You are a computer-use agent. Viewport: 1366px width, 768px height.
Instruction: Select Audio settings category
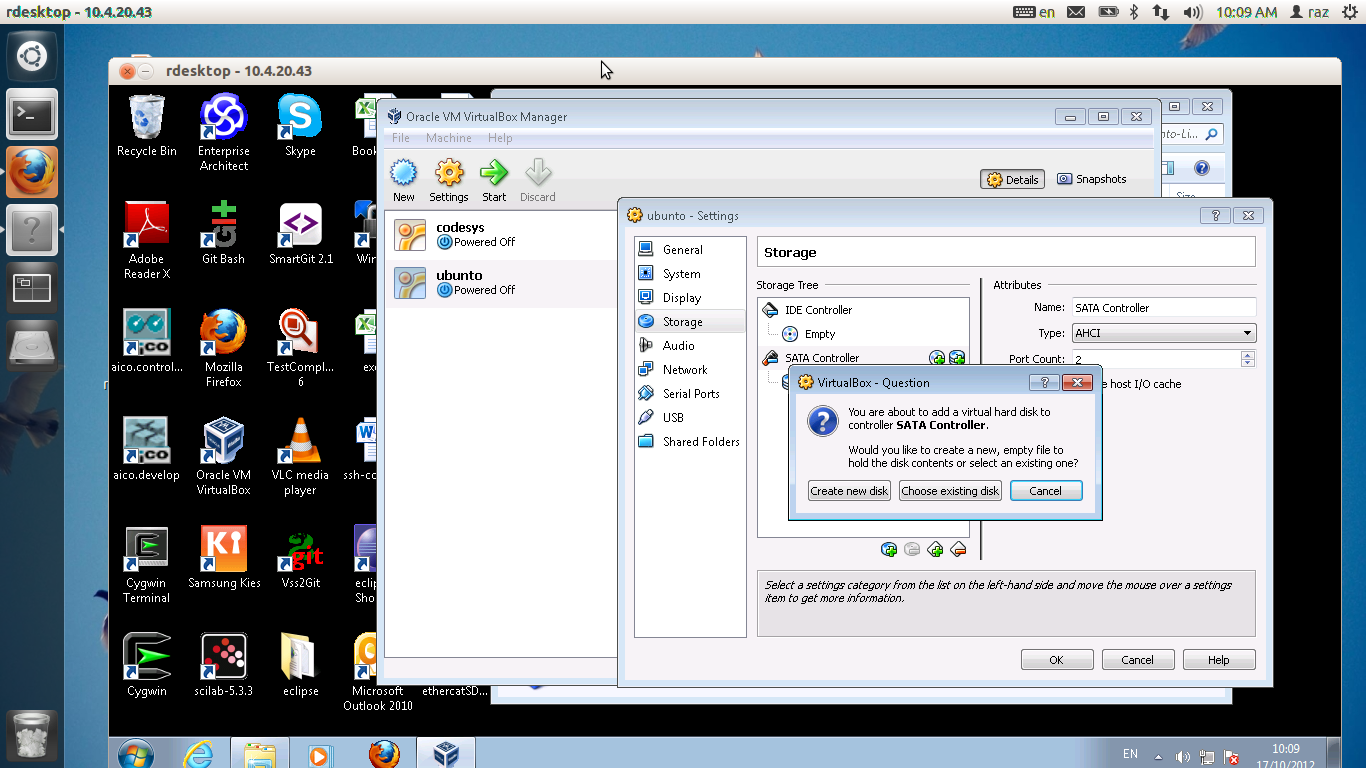(690, 346)
